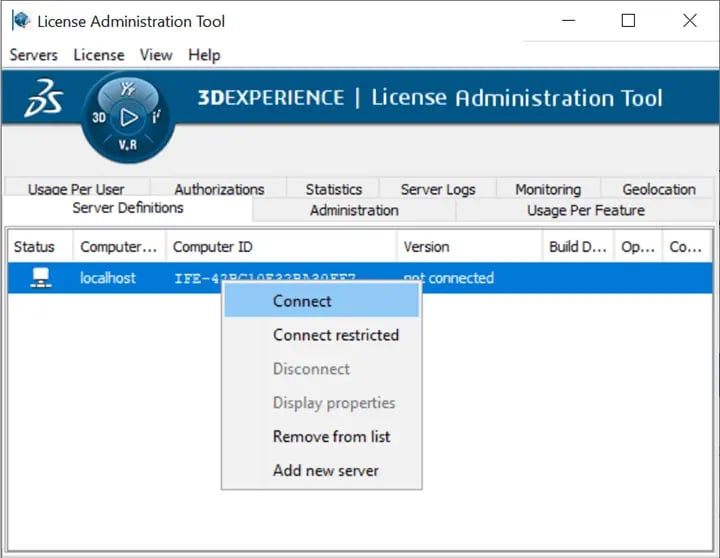Sort by the Computer name column header

pos(119,247)
